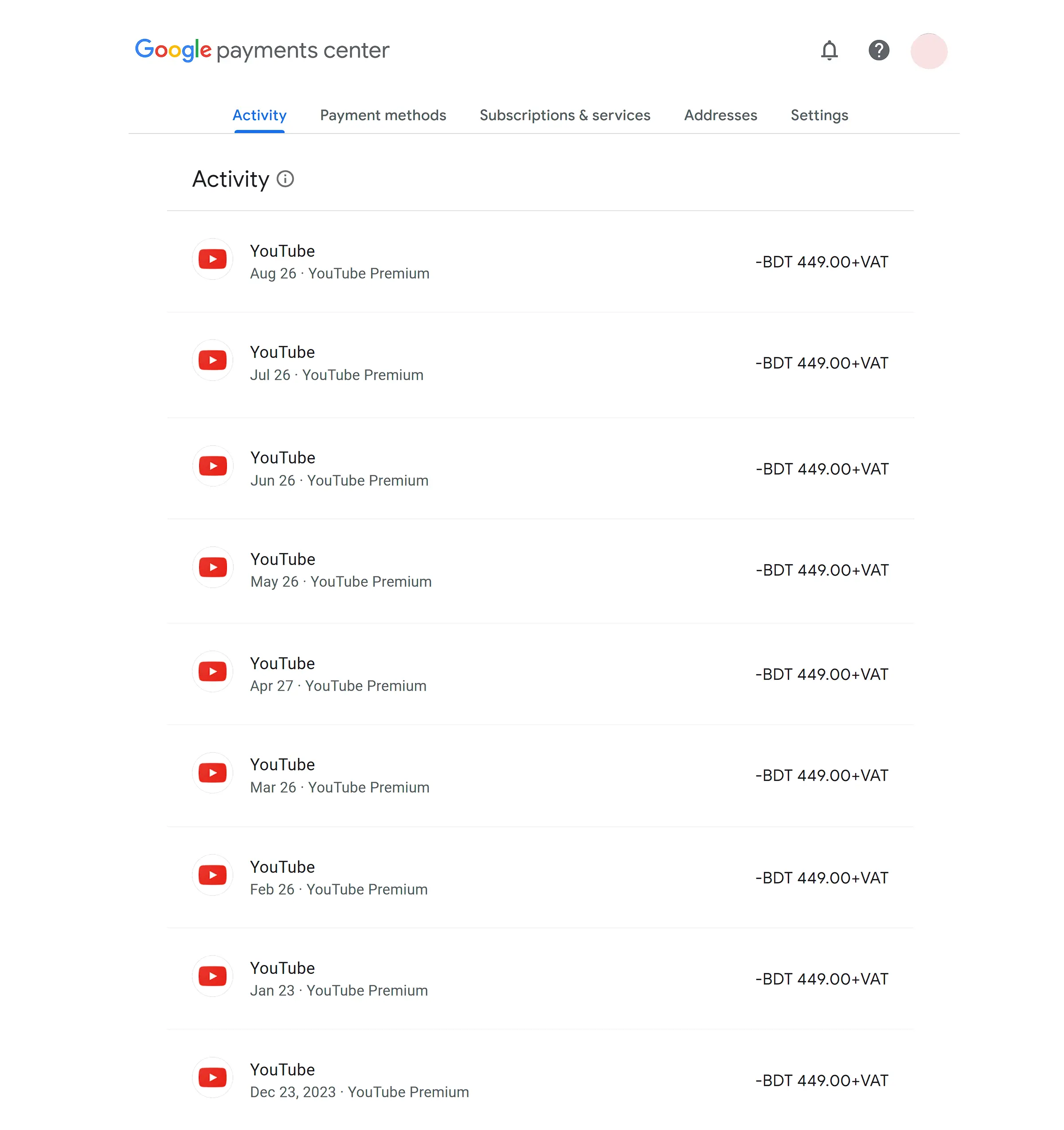Viewport: 1064px width, 1130px height.
Task: Click the -BDT 449.00+VAT amount for Mar 26
Action: coord(821,774)
